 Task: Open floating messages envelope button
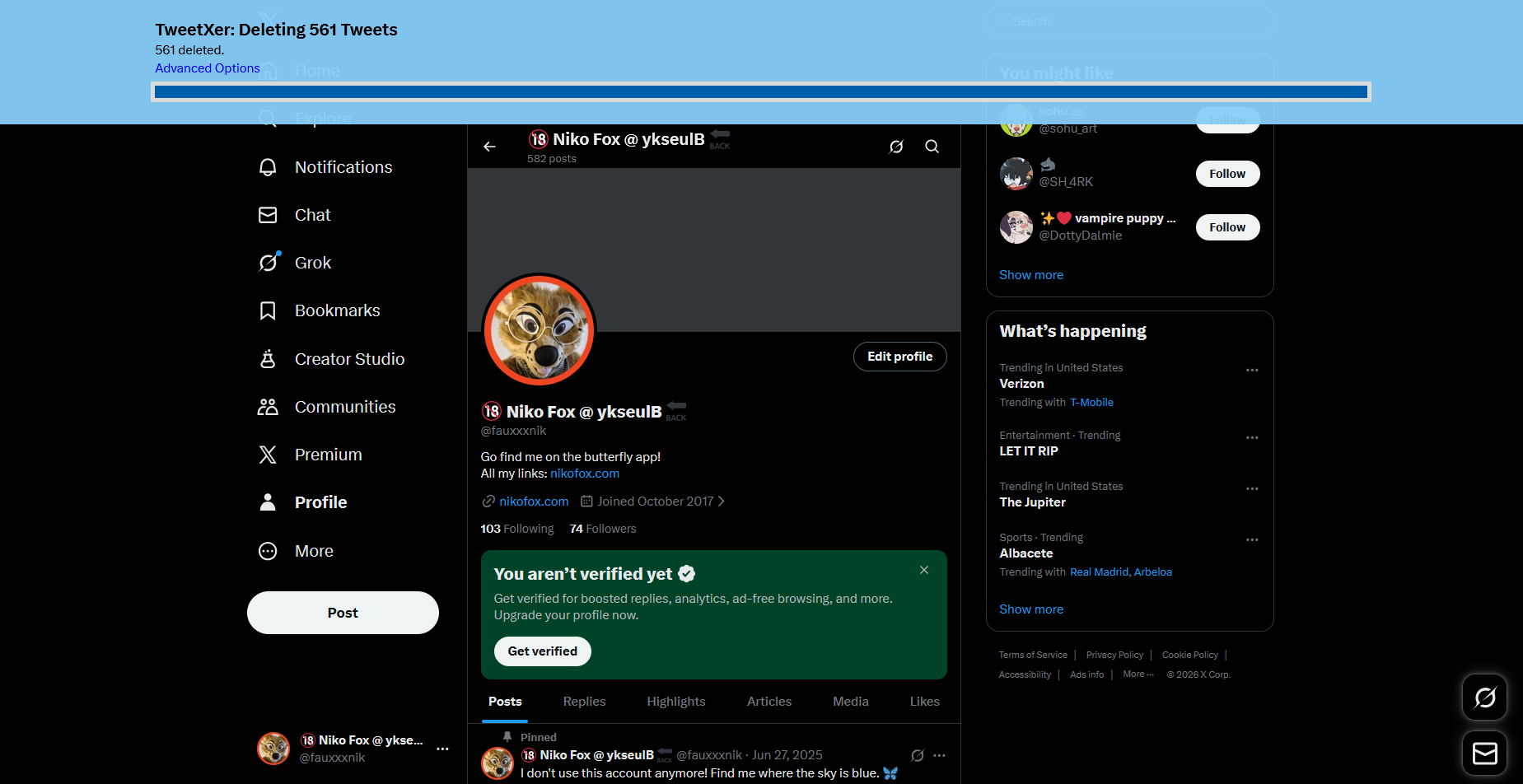[1484, 754]
